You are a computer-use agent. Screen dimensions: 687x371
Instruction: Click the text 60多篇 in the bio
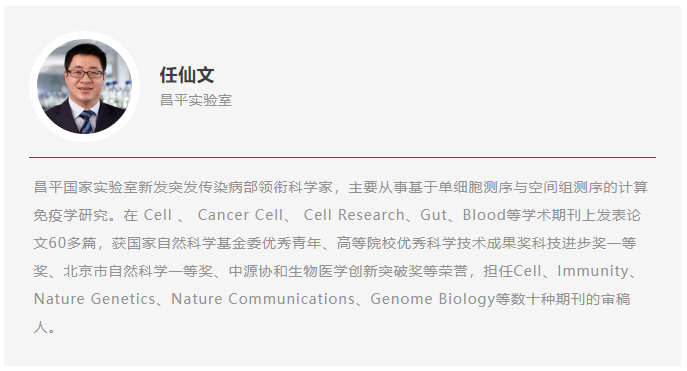pyautogui.click(x=72, y=243)
